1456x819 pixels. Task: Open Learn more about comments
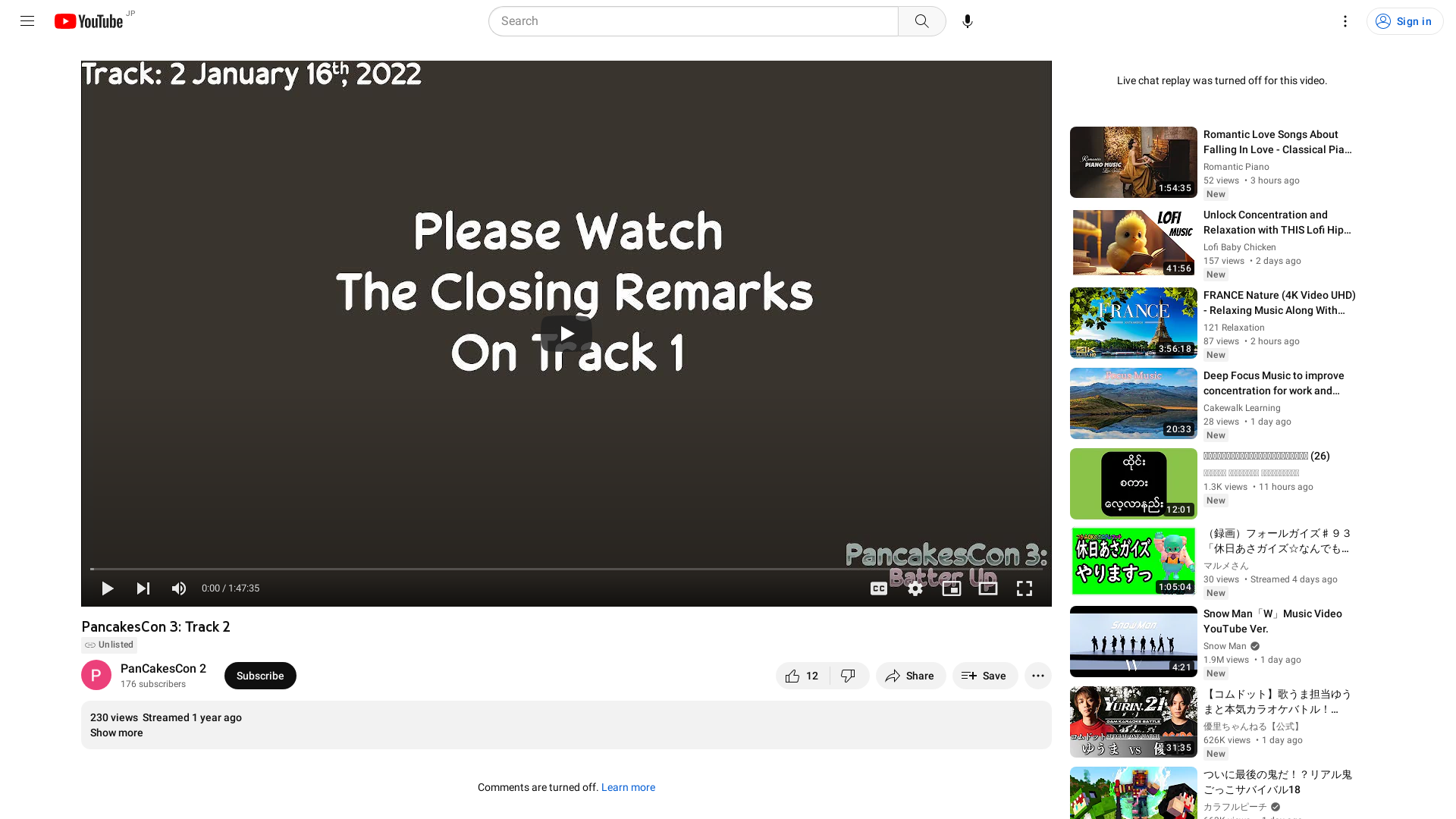[628, 787]
